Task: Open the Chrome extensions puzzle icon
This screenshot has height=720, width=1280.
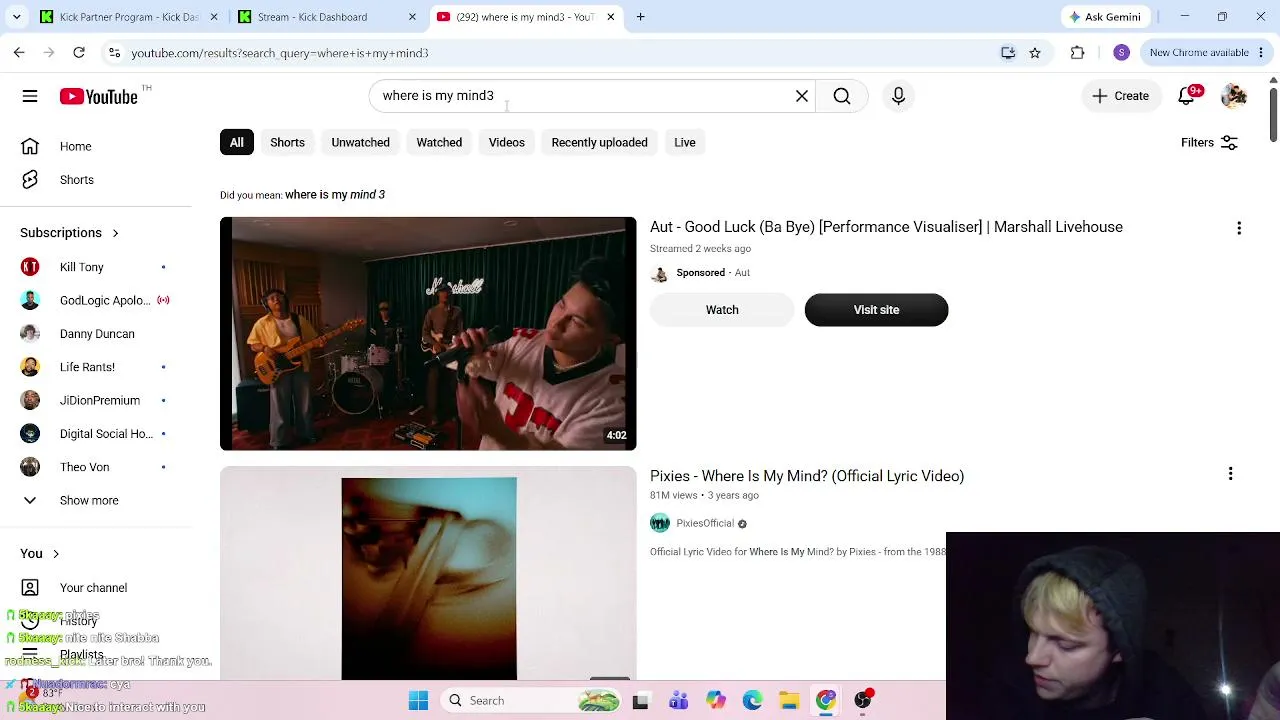Action: pos(1077,53)
